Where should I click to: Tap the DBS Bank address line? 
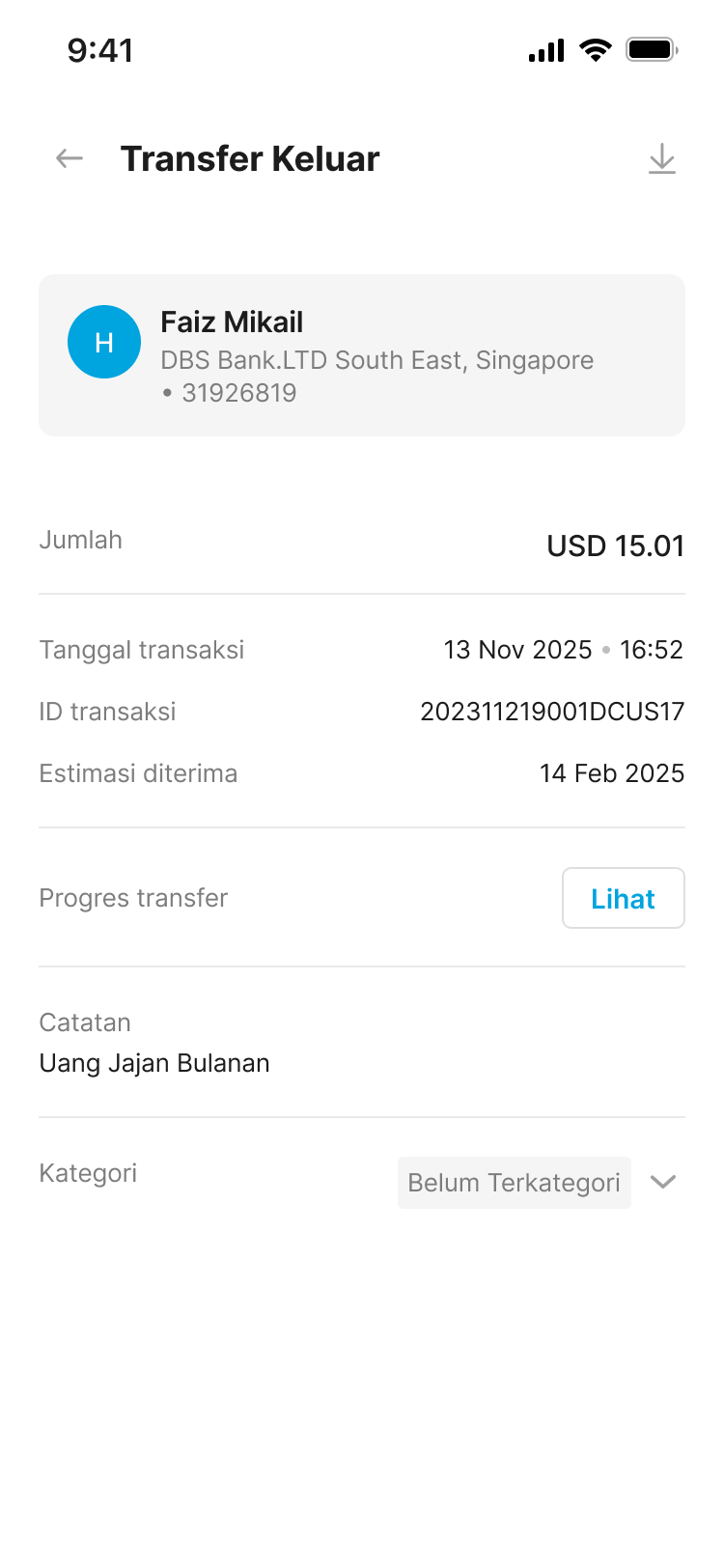coord(376,360)
